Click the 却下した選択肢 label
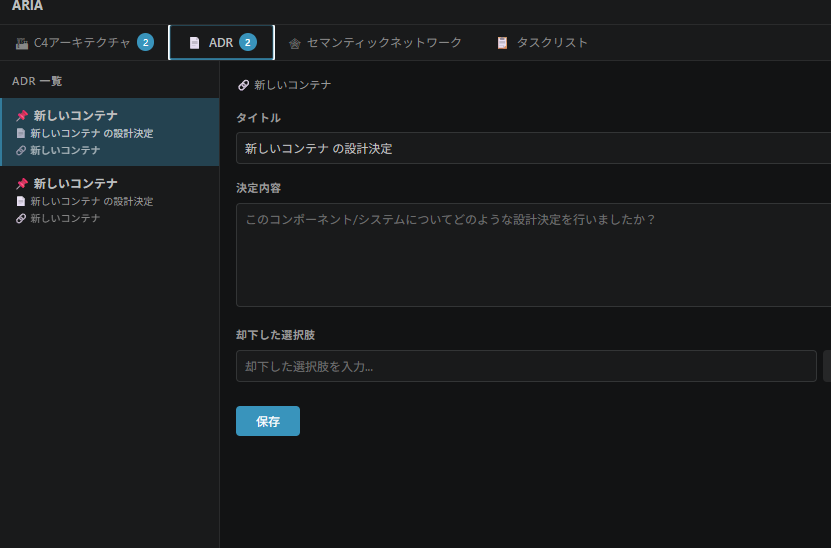The height and width of the screenshot is (548, 831). click(x=276, y=335)
